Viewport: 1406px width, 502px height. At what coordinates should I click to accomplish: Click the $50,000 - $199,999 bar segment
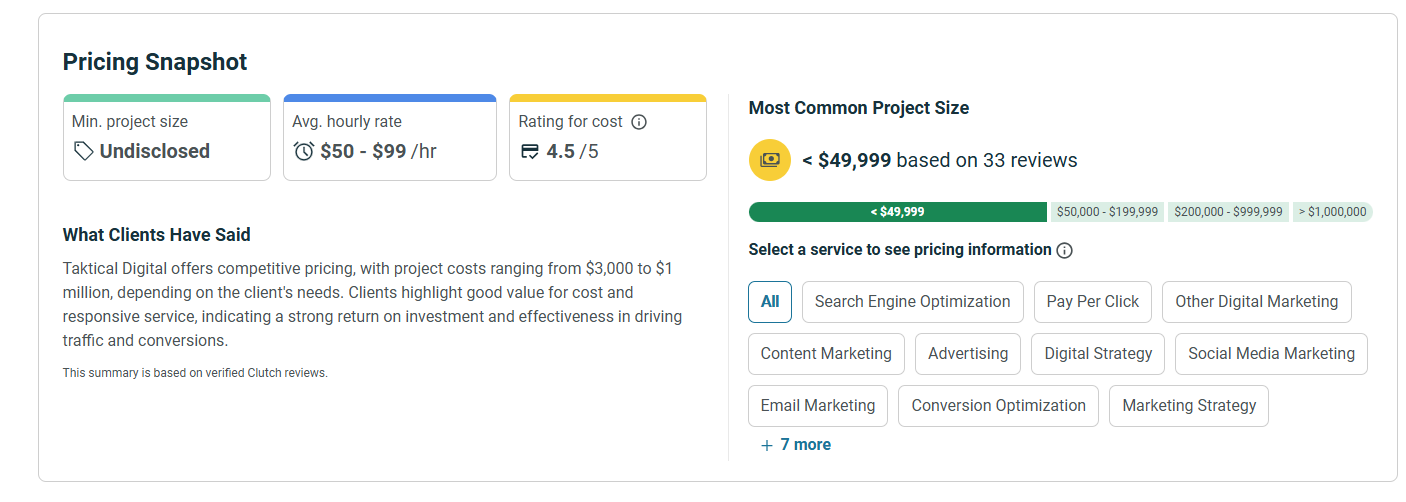click(1107, 212)
